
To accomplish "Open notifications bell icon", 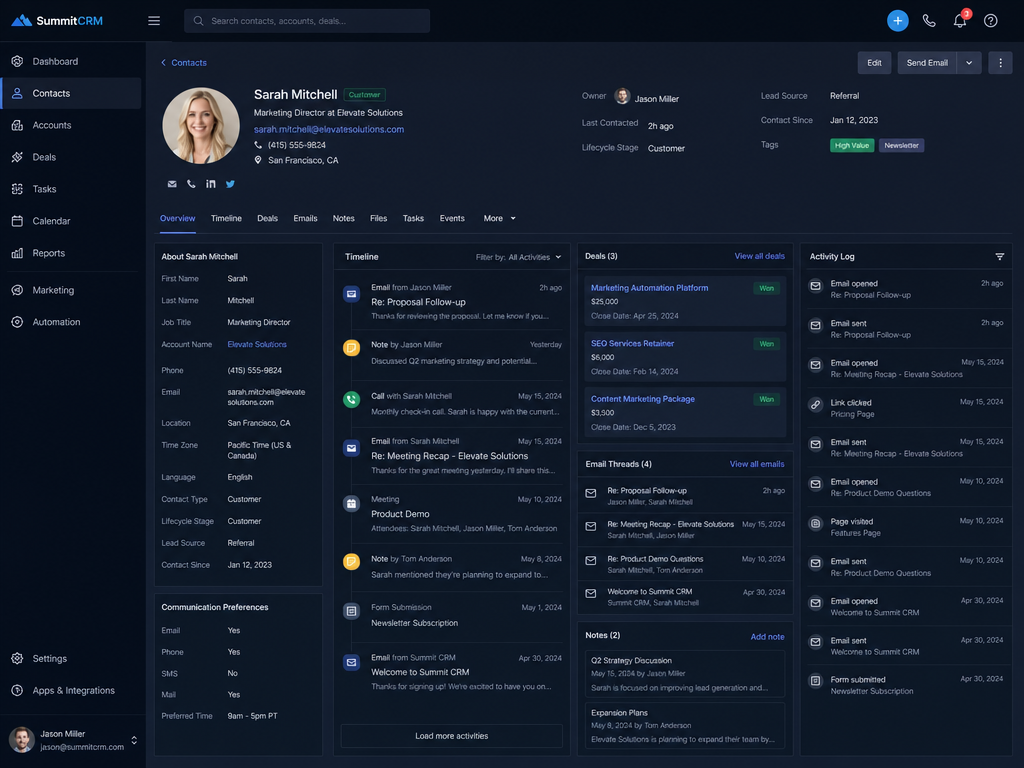I will pos(959,21).
